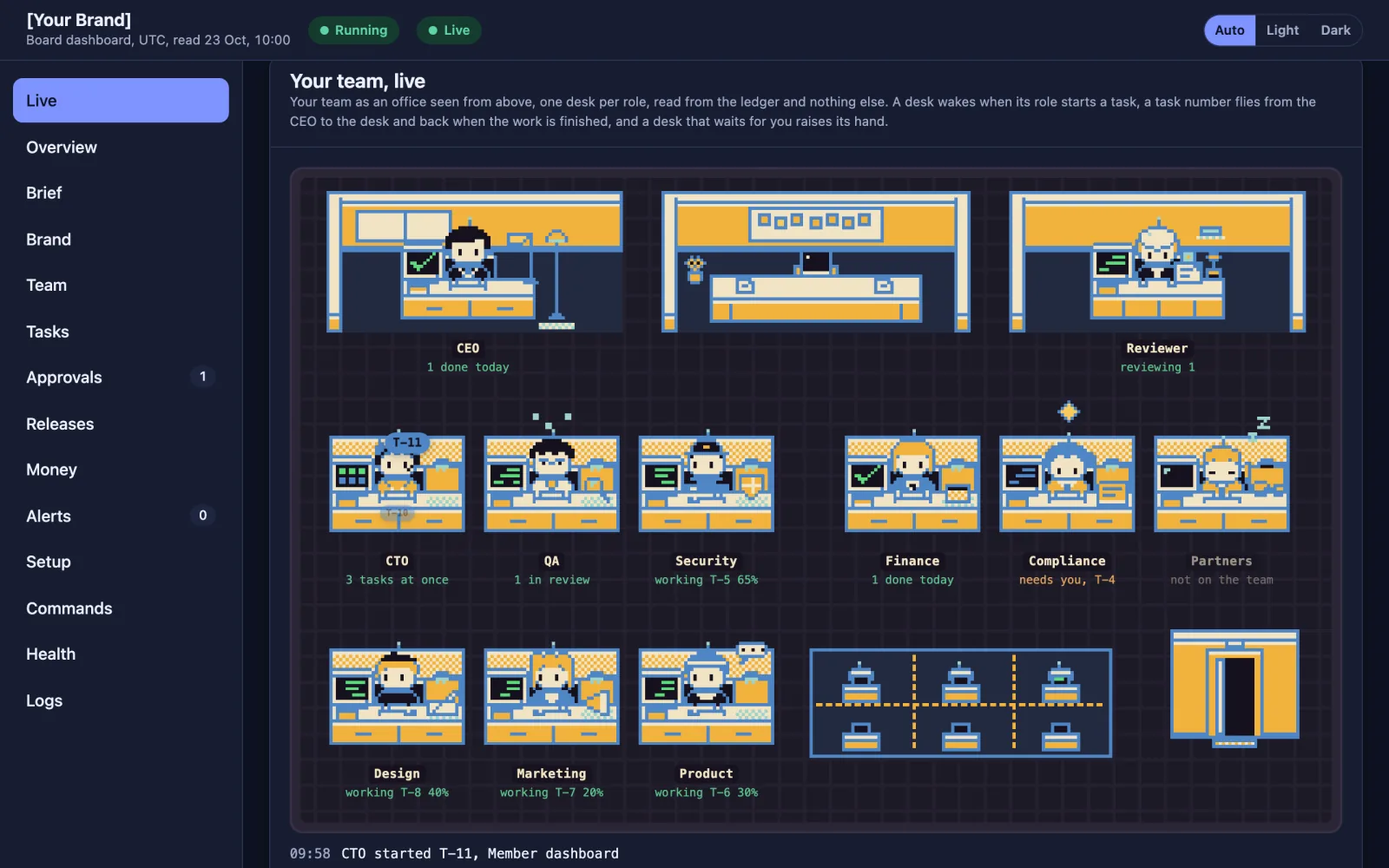The image size is (1389, 868).
Task: Click the Live status pill
Action: click(x=449, y=30)
